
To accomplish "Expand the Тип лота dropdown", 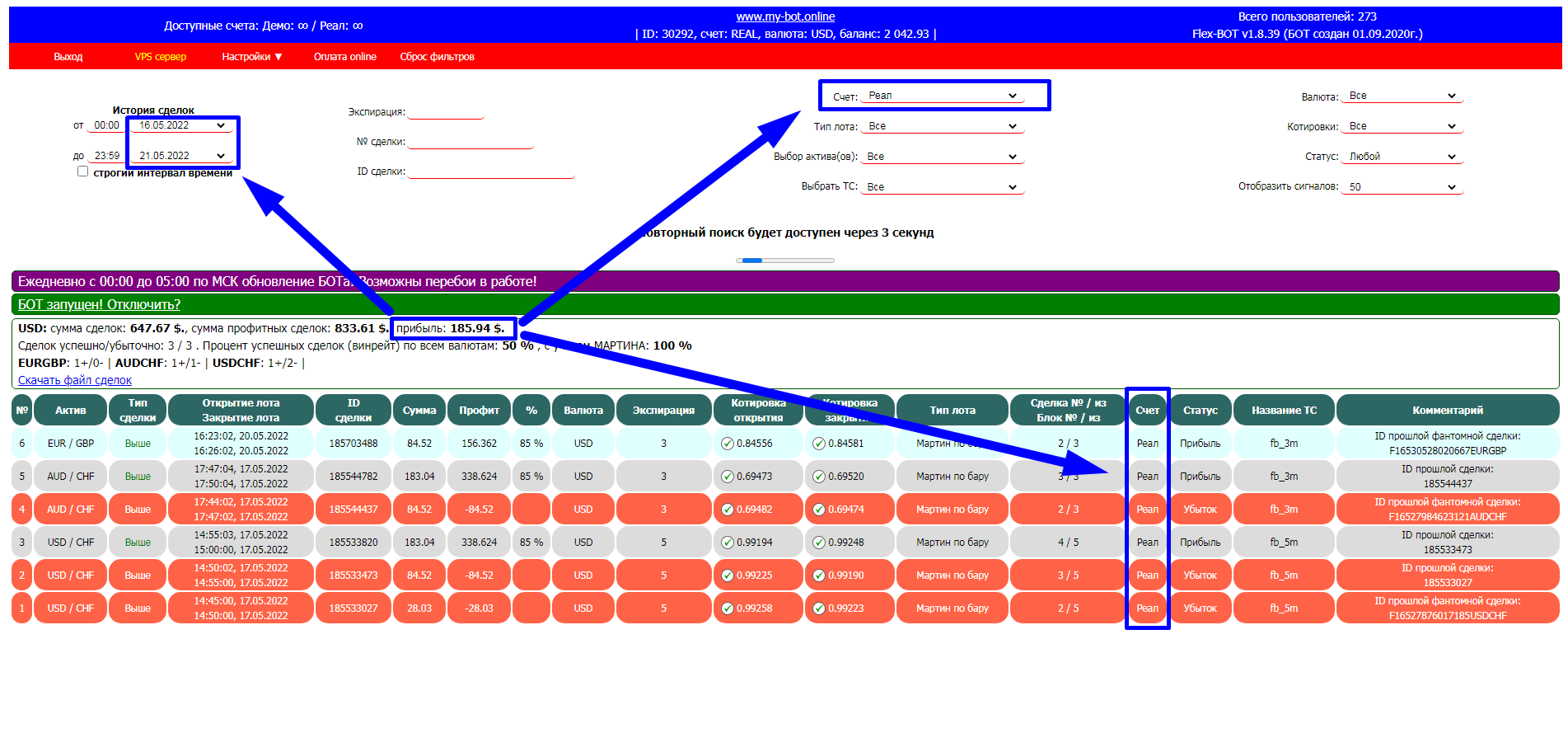I will pos(943,126).
